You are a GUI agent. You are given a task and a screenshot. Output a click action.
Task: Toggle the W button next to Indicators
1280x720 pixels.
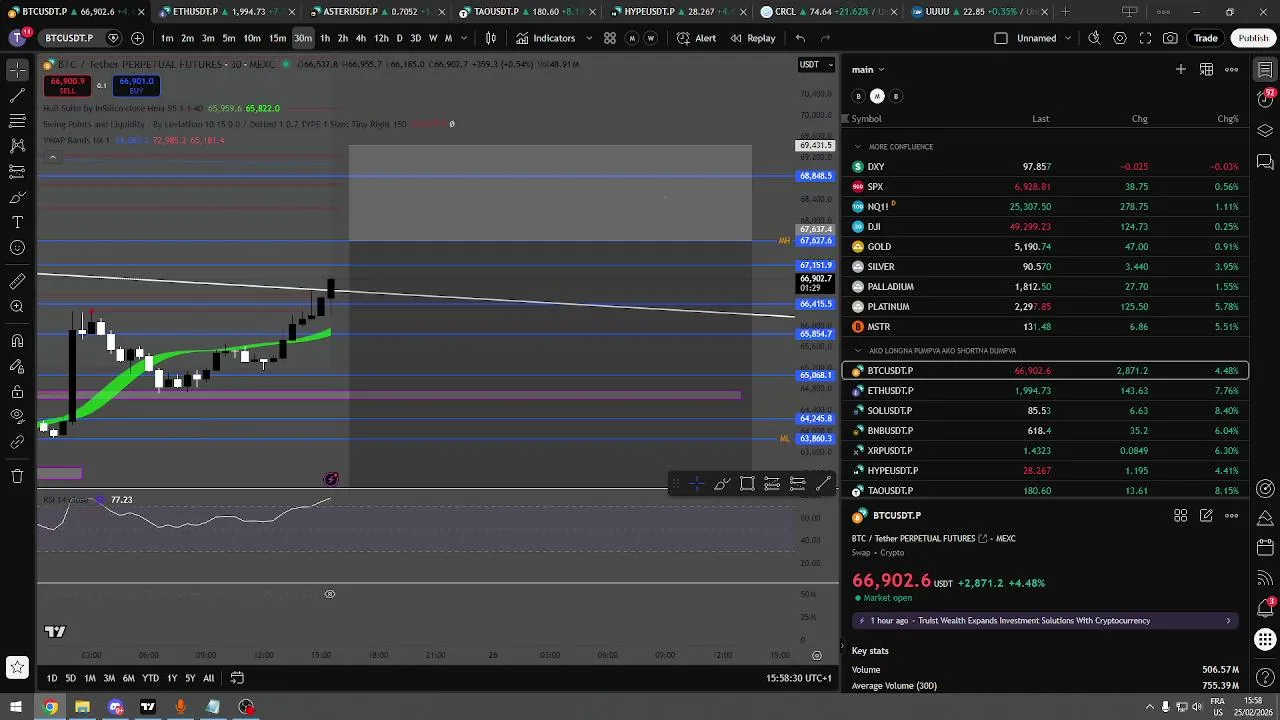click(x=651, y=38)
